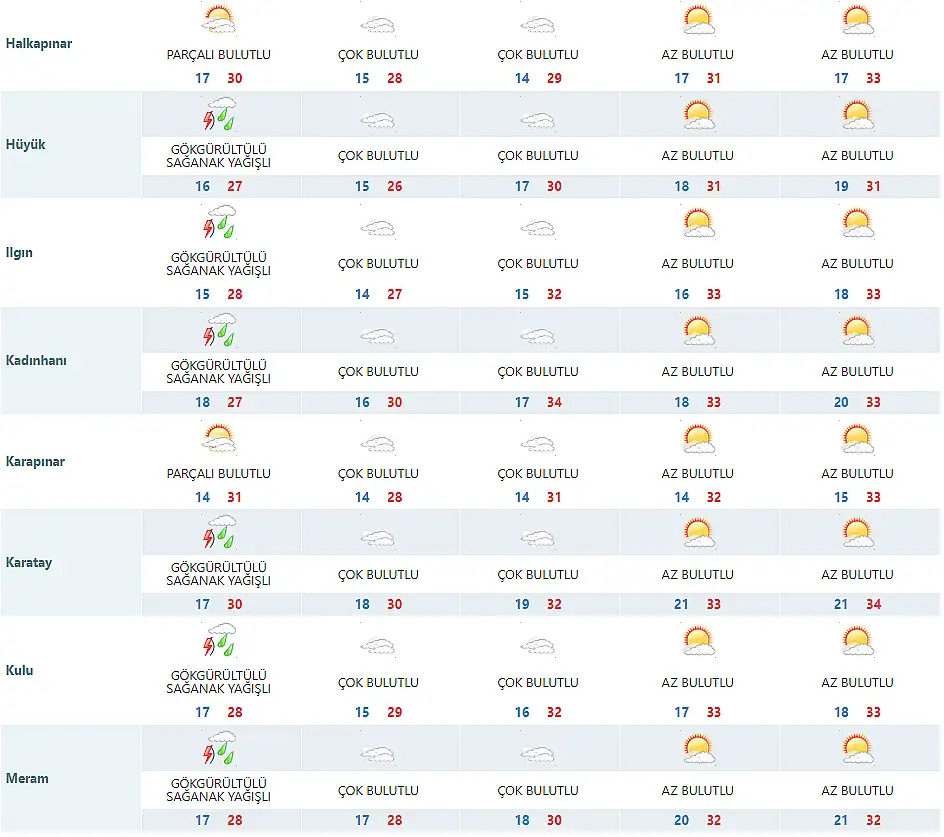The image size is (944, 837).
Task: Click PARÇALI BULUTLU label in Karapınar row
Action: point(218,474)
